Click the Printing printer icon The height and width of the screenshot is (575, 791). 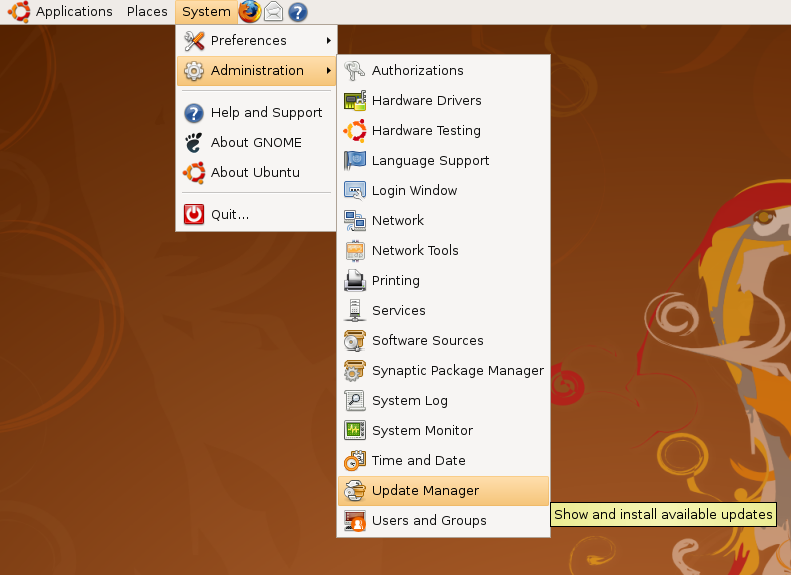click(355, 280)
